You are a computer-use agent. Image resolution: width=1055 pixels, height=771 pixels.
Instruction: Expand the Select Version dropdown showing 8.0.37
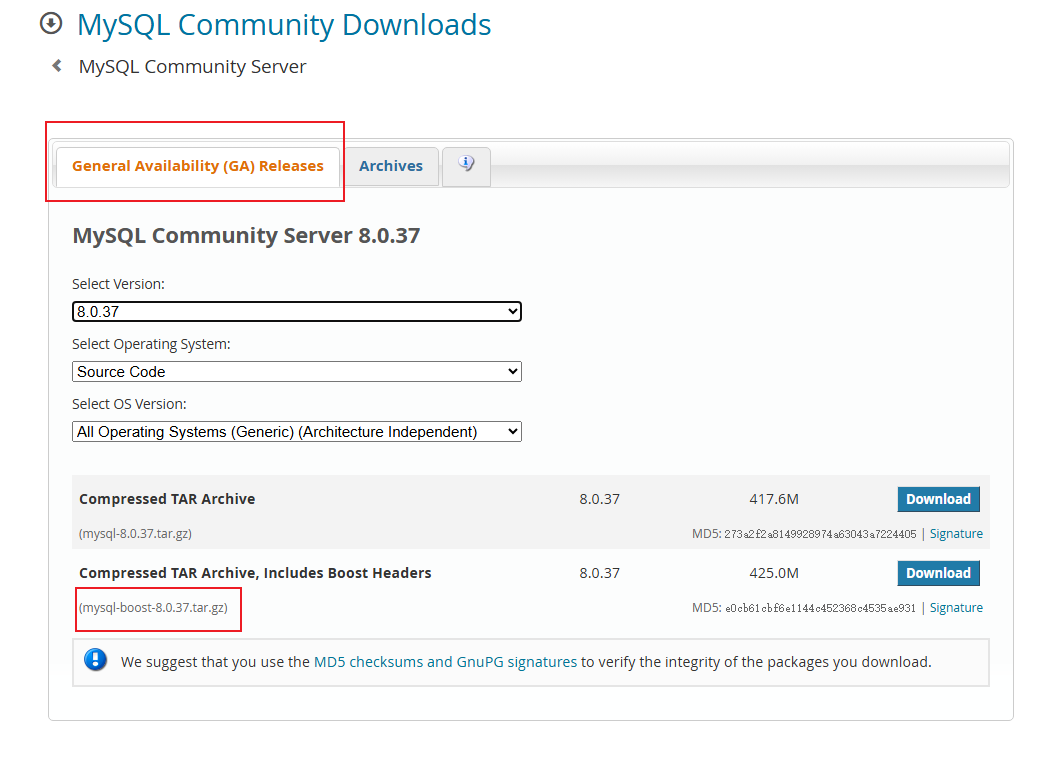tap(297, 312)
